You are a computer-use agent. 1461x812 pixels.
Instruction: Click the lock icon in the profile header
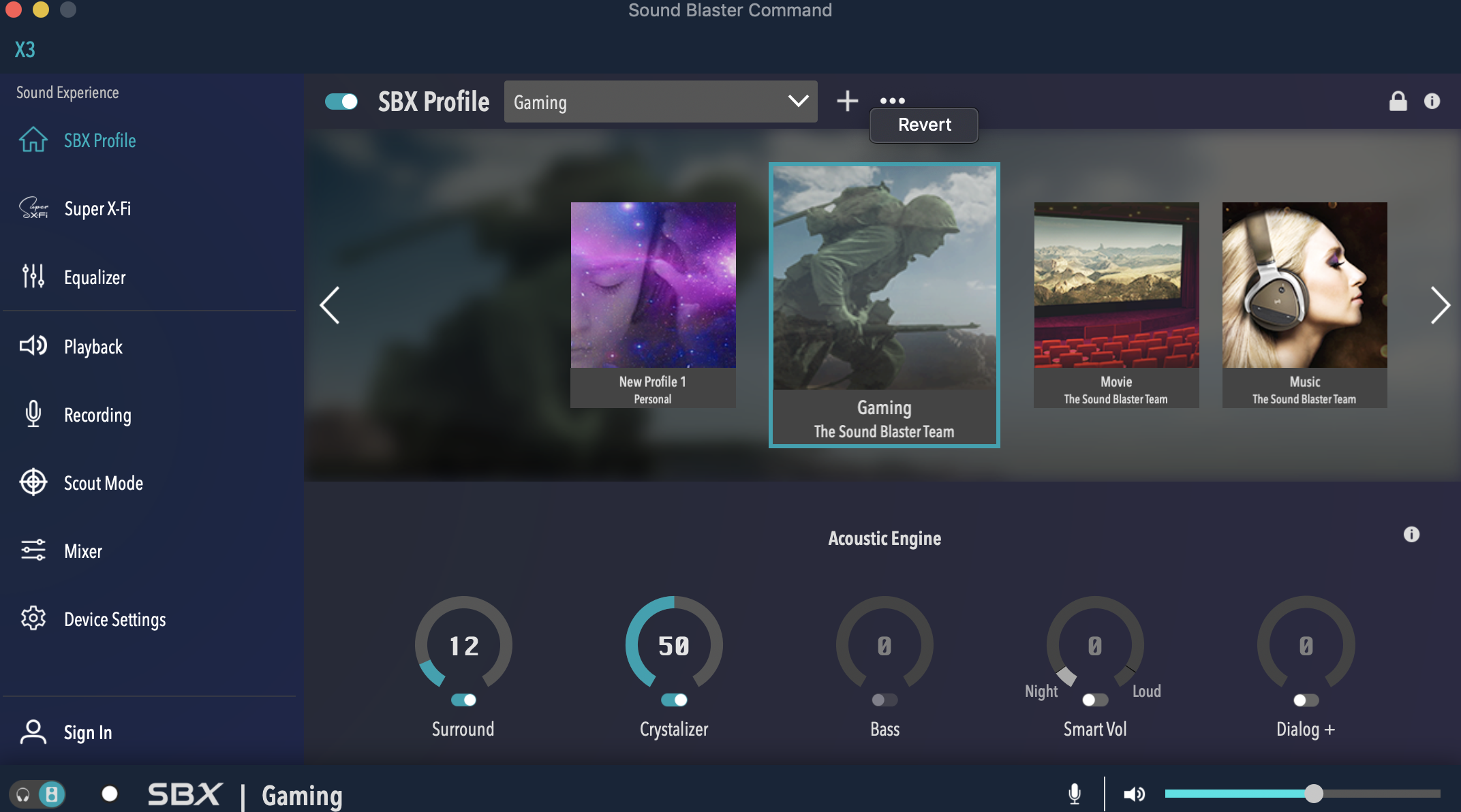click(1398, 101)
